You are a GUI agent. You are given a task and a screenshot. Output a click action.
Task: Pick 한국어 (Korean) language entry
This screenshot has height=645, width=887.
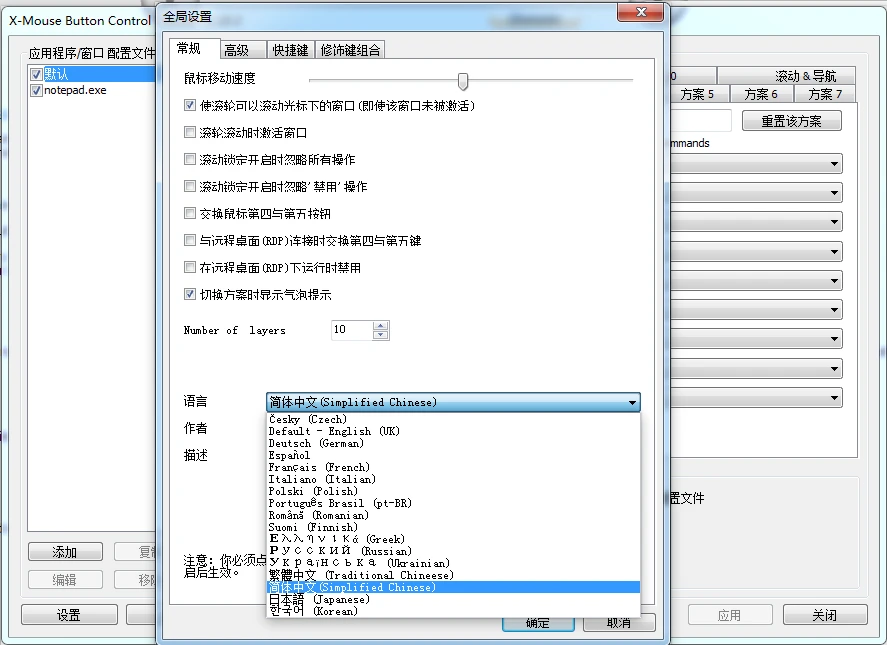point(453,611)
